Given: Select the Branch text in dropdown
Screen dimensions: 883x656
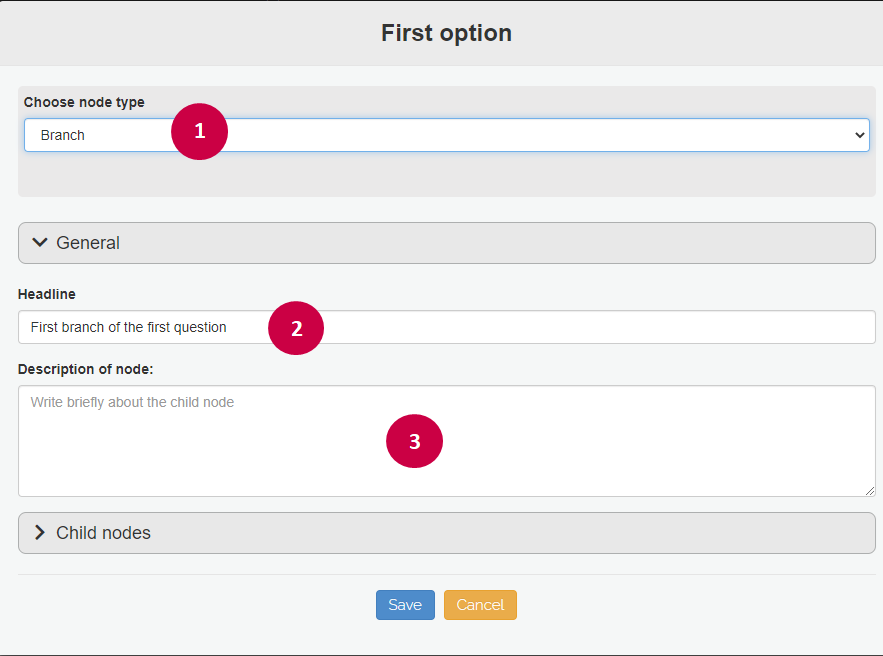Looking at the screenshot, I should click(x=63, y=135).
